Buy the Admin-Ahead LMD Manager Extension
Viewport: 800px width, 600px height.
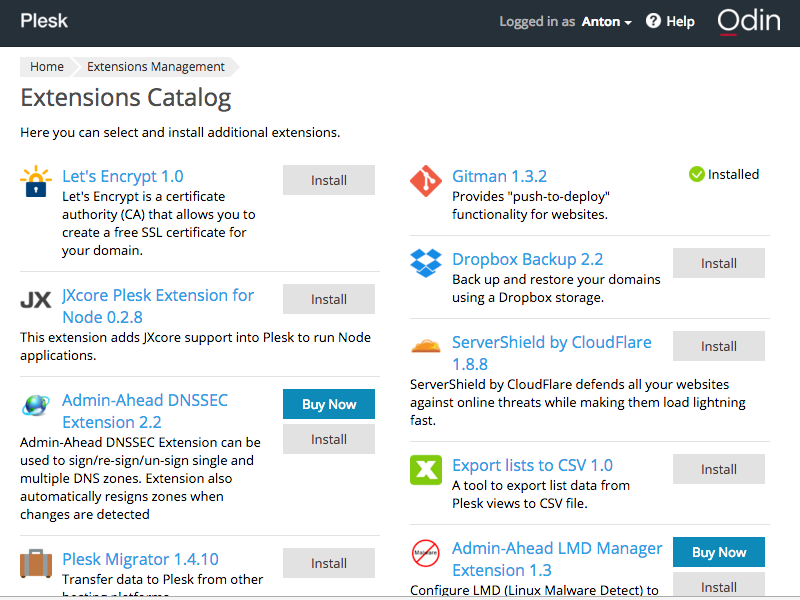click(718, 552)
